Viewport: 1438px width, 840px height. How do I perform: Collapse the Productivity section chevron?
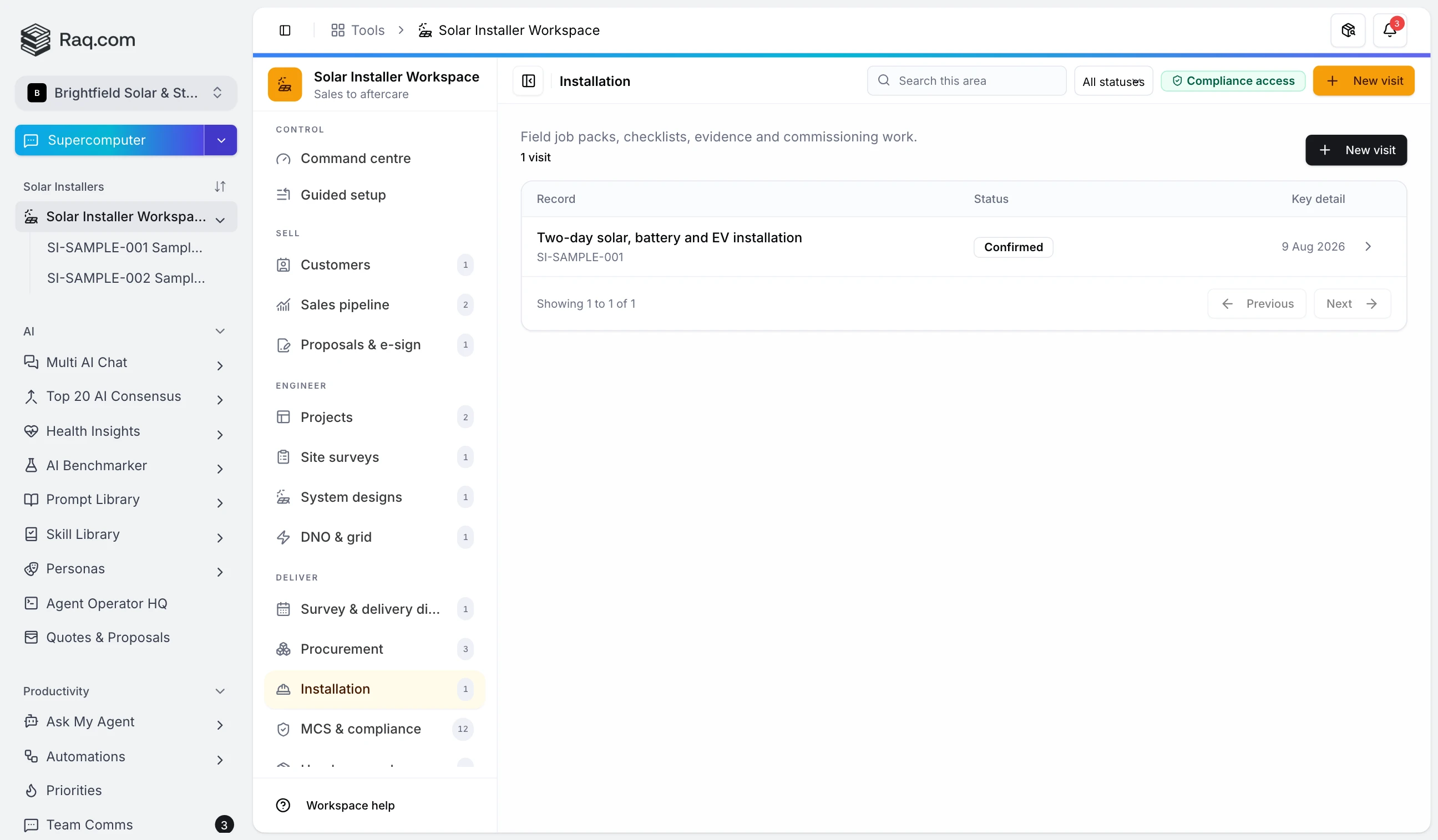tap(220, 692)
